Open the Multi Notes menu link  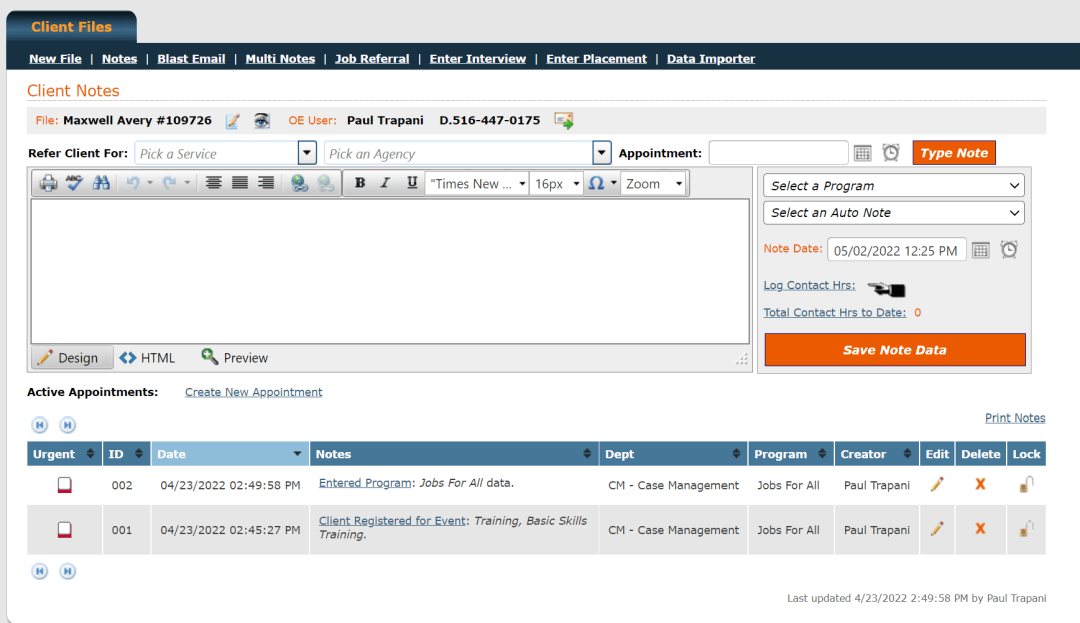click(280, 59)
